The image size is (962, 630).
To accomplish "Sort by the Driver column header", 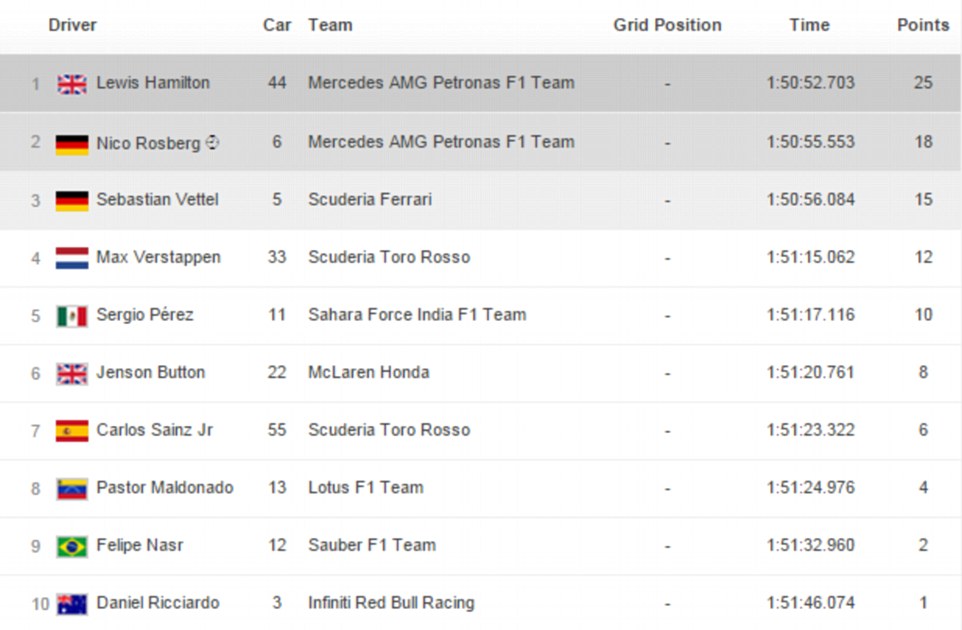I will click(x=72, y=25).
